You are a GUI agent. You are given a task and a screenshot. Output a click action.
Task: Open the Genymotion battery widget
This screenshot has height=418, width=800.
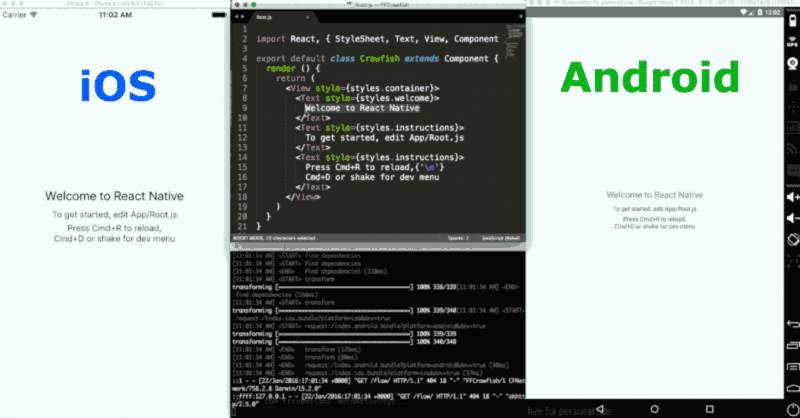tap(792, 20)
